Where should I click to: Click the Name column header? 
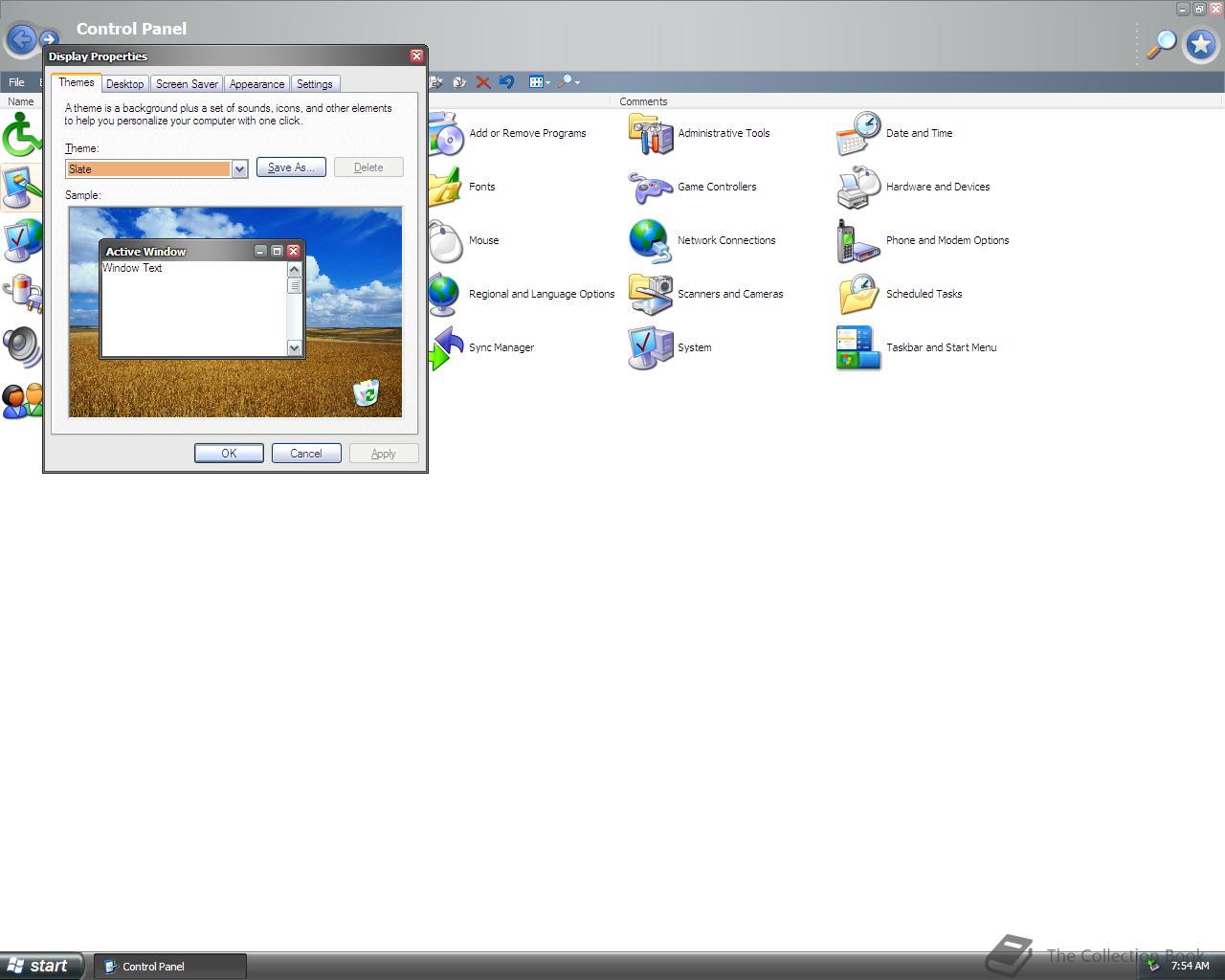[21, 101]
